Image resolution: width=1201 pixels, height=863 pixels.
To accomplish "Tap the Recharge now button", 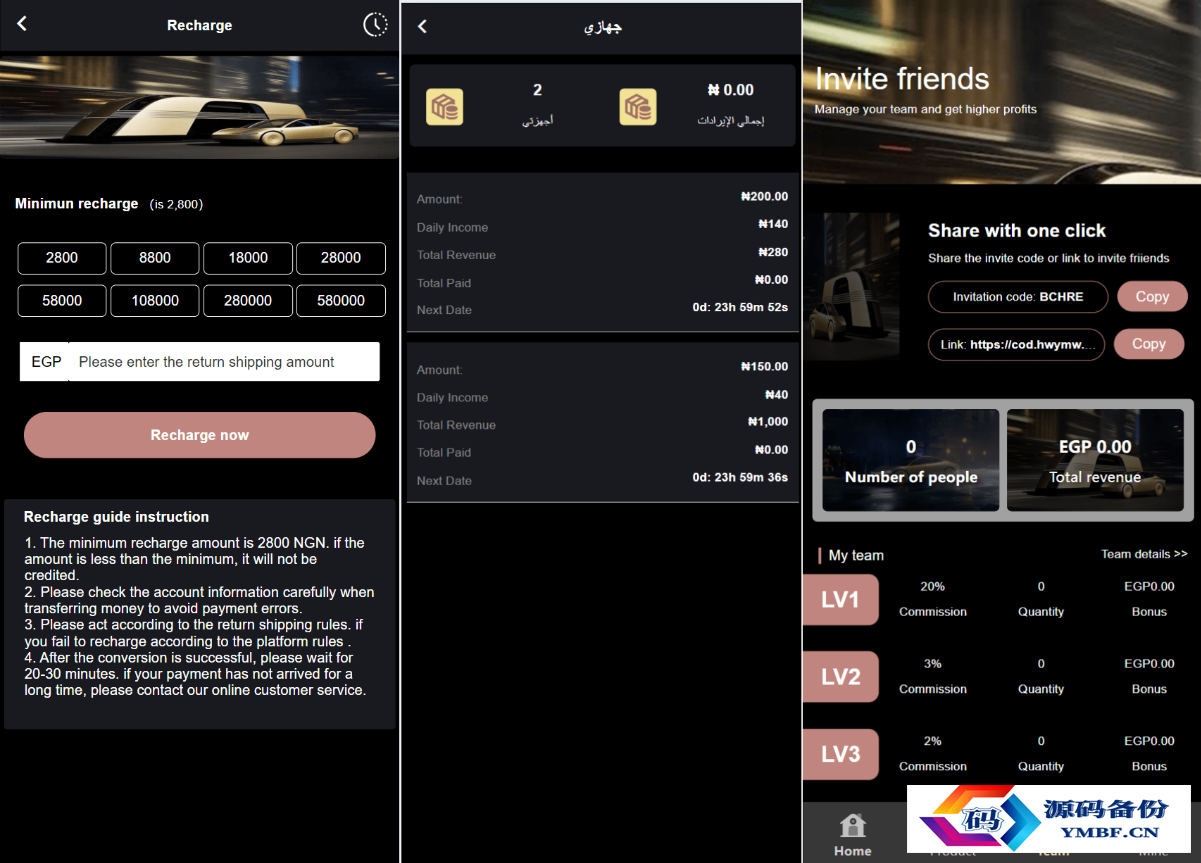I will click(x=200, y=435).
